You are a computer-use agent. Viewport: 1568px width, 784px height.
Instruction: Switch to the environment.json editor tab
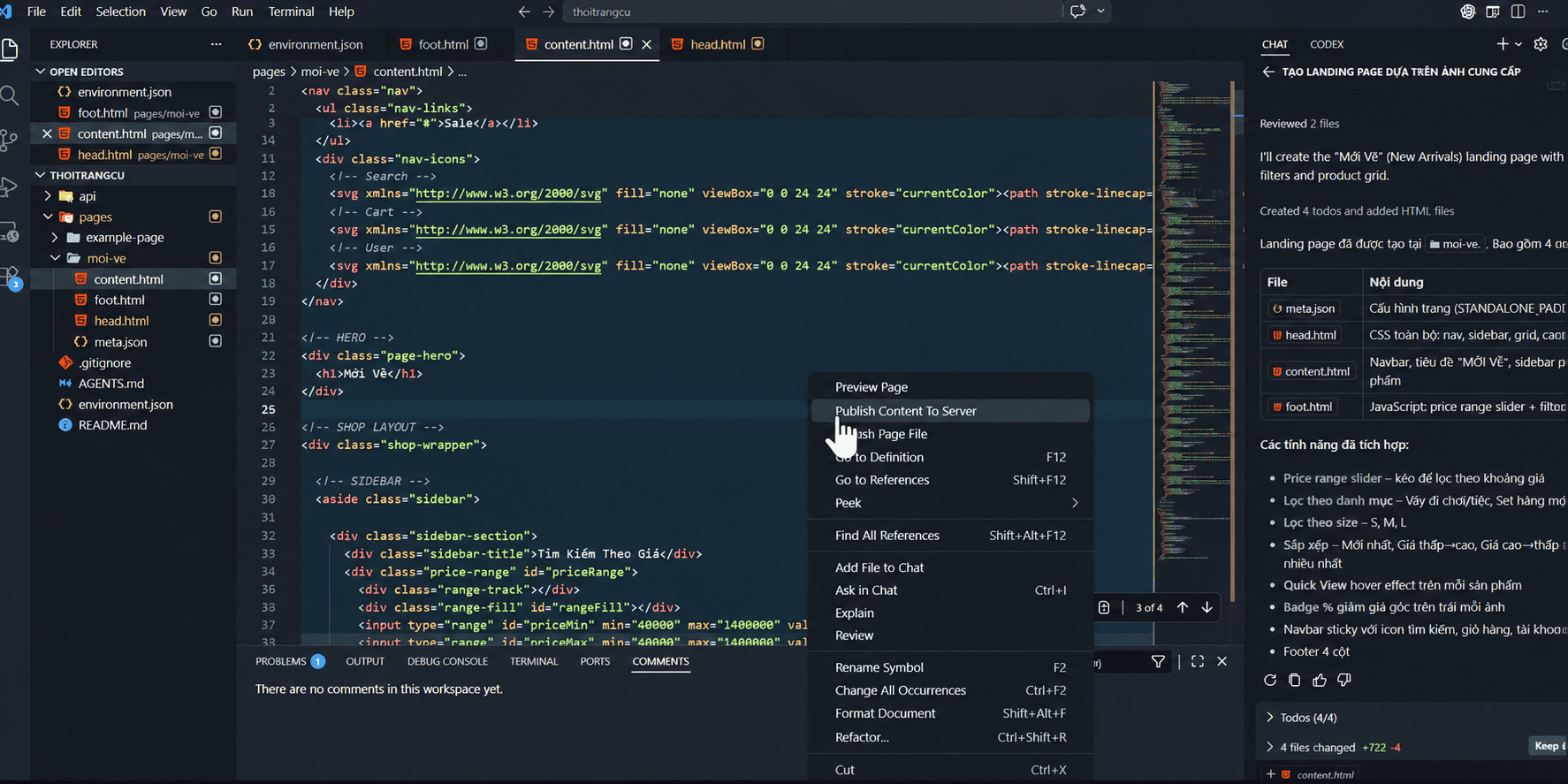306,44
